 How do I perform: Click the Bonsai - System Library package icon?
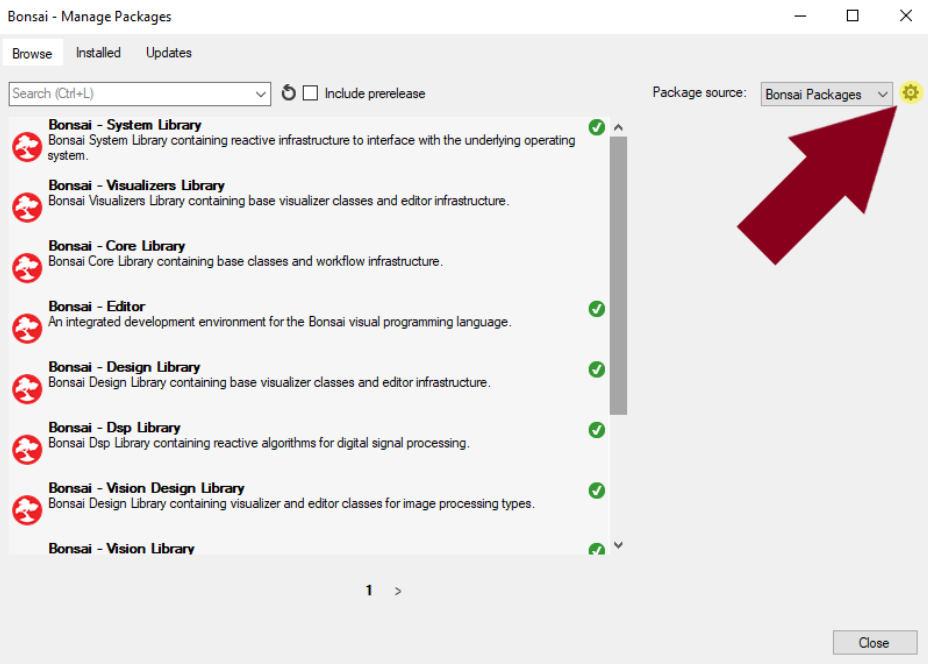(27, 147)
